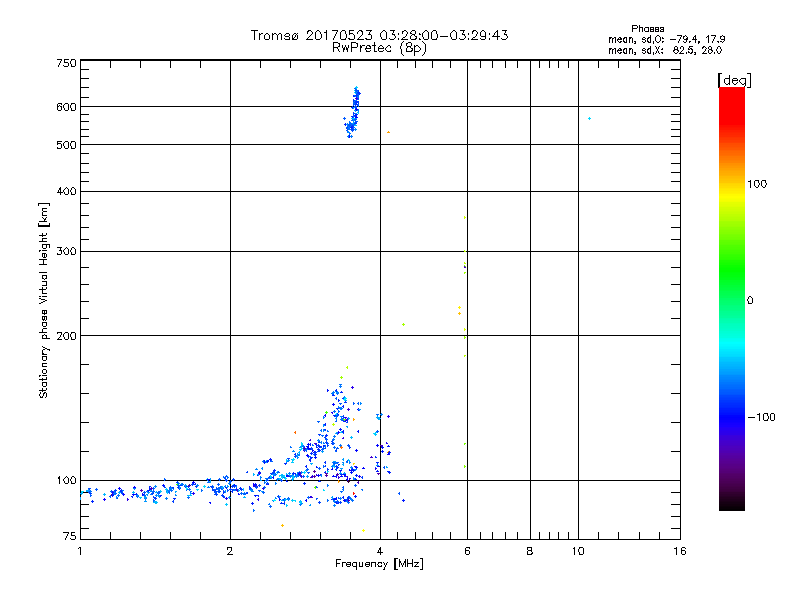800x600 pixels.
Task: Click the 'mean, sd,O: -79.4, 17.9' statistics line
Action: click(666, 39)
